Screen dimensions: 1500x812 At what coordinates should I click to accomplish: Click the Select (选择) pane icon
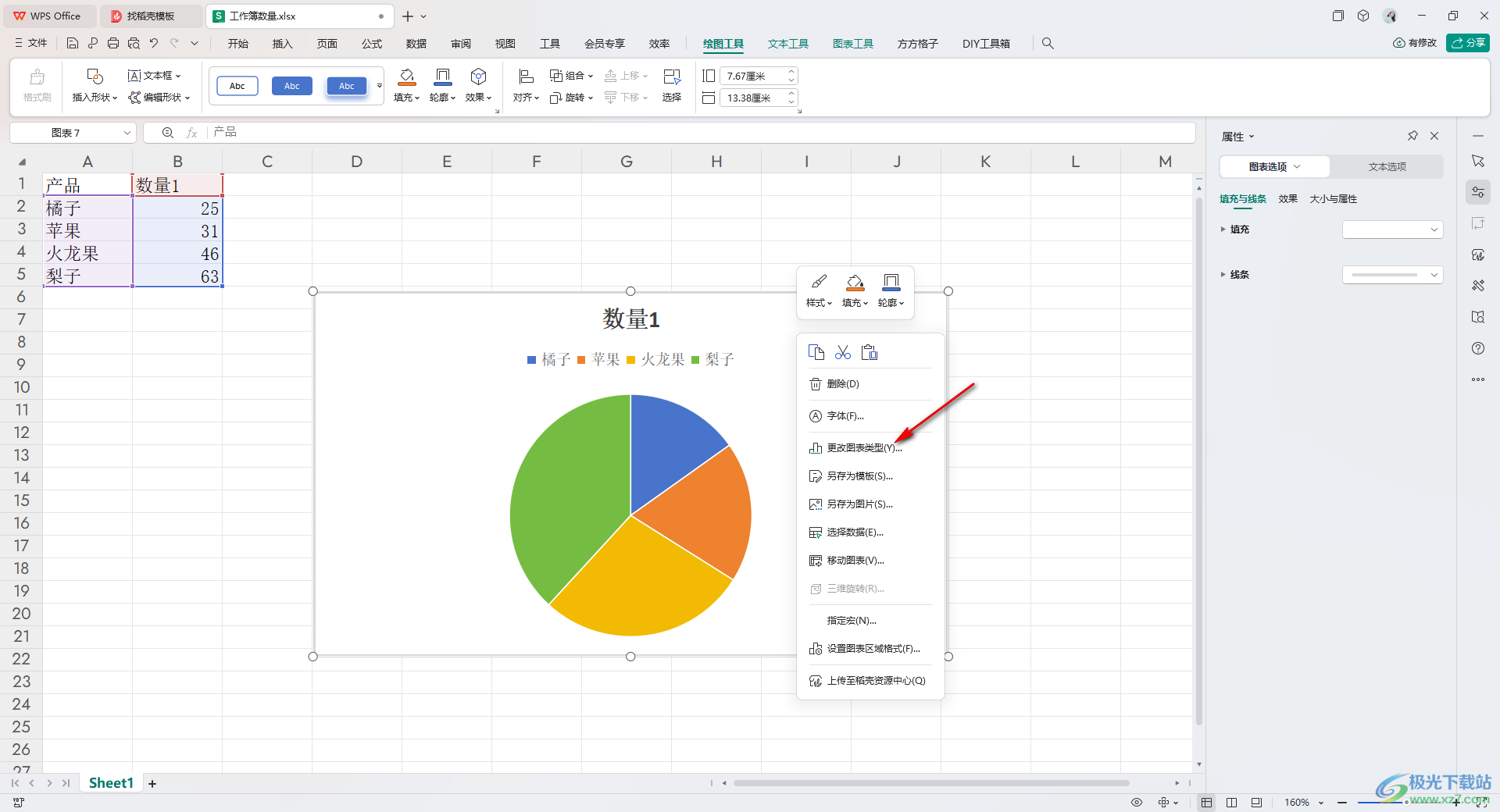coord(672,77)
